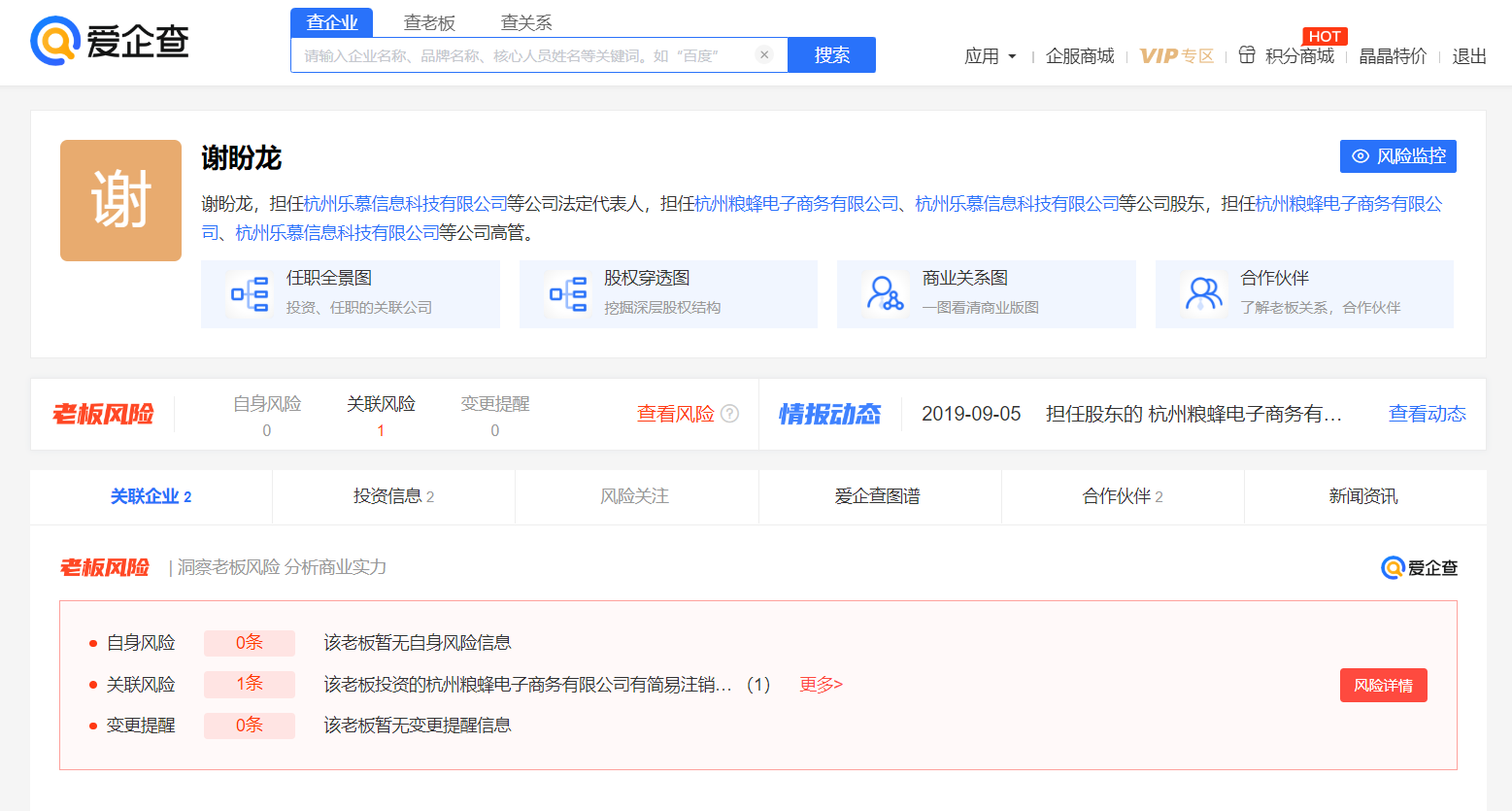Image resolution: width=1512 pixels, height=811 pixels.
Task: Click the 爱企查 logo in the header
Action: click(x=110, y=41)
